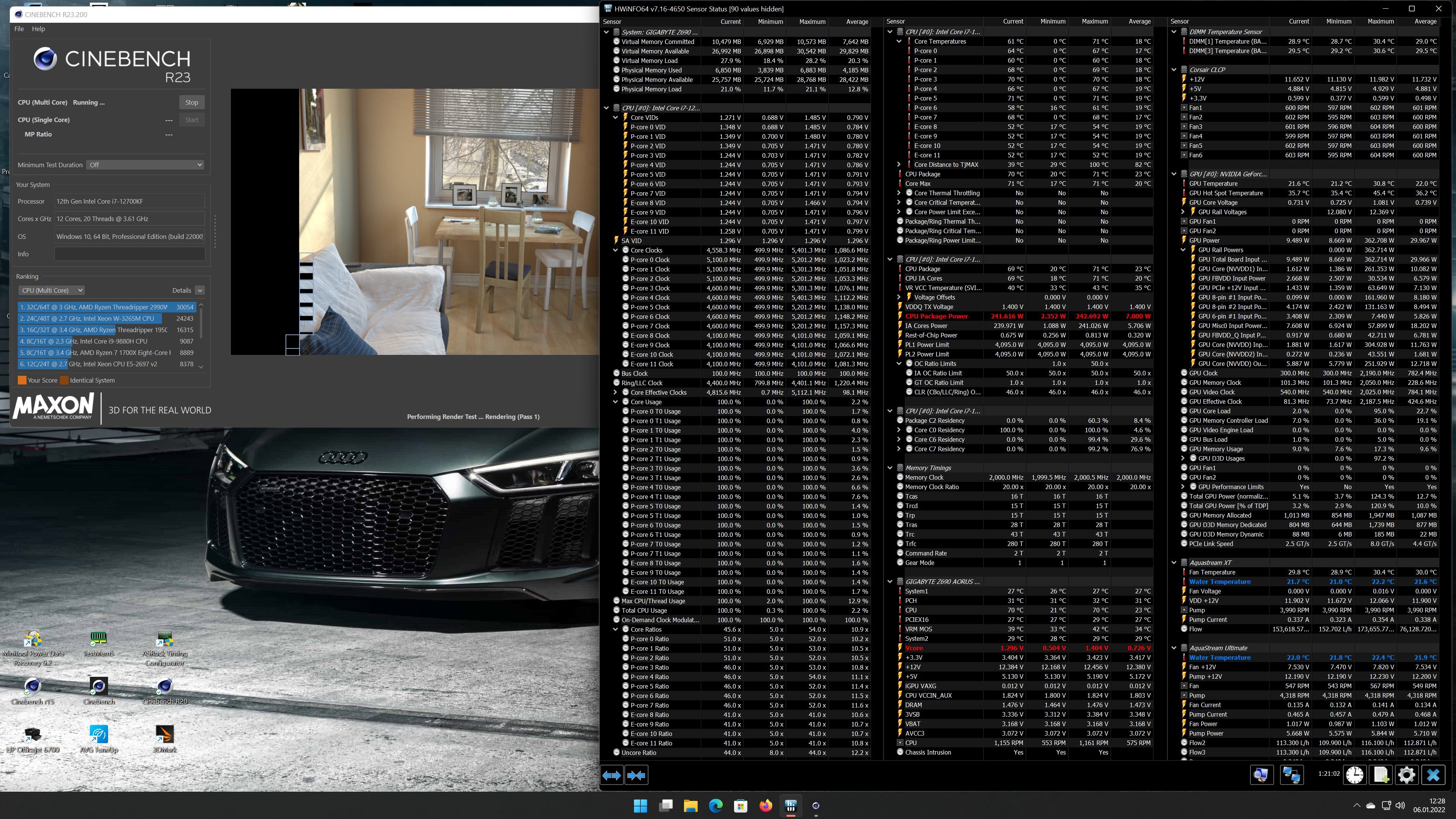Open the CPU (Multi Core) ranking dropdown
Screen dimensions: 1456x819
click(x=52, y=290)
